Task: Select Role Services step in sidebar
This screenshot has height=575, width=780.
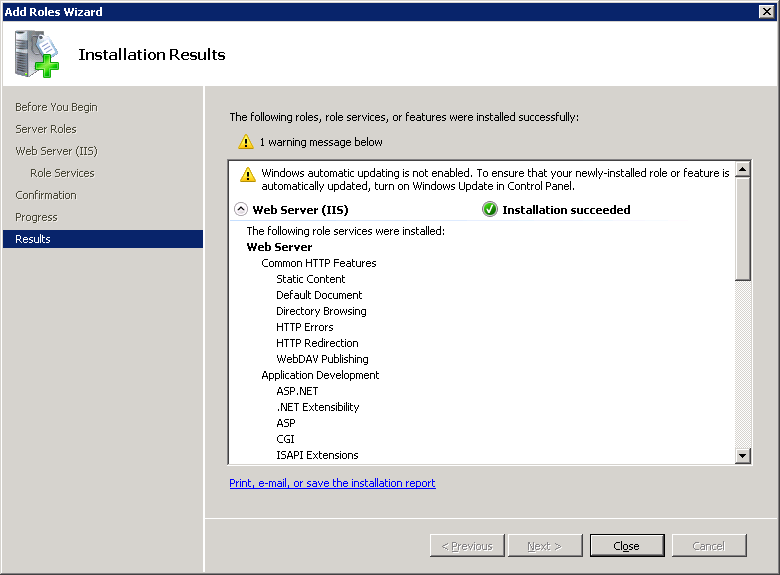Action: [x=62, y=173]
